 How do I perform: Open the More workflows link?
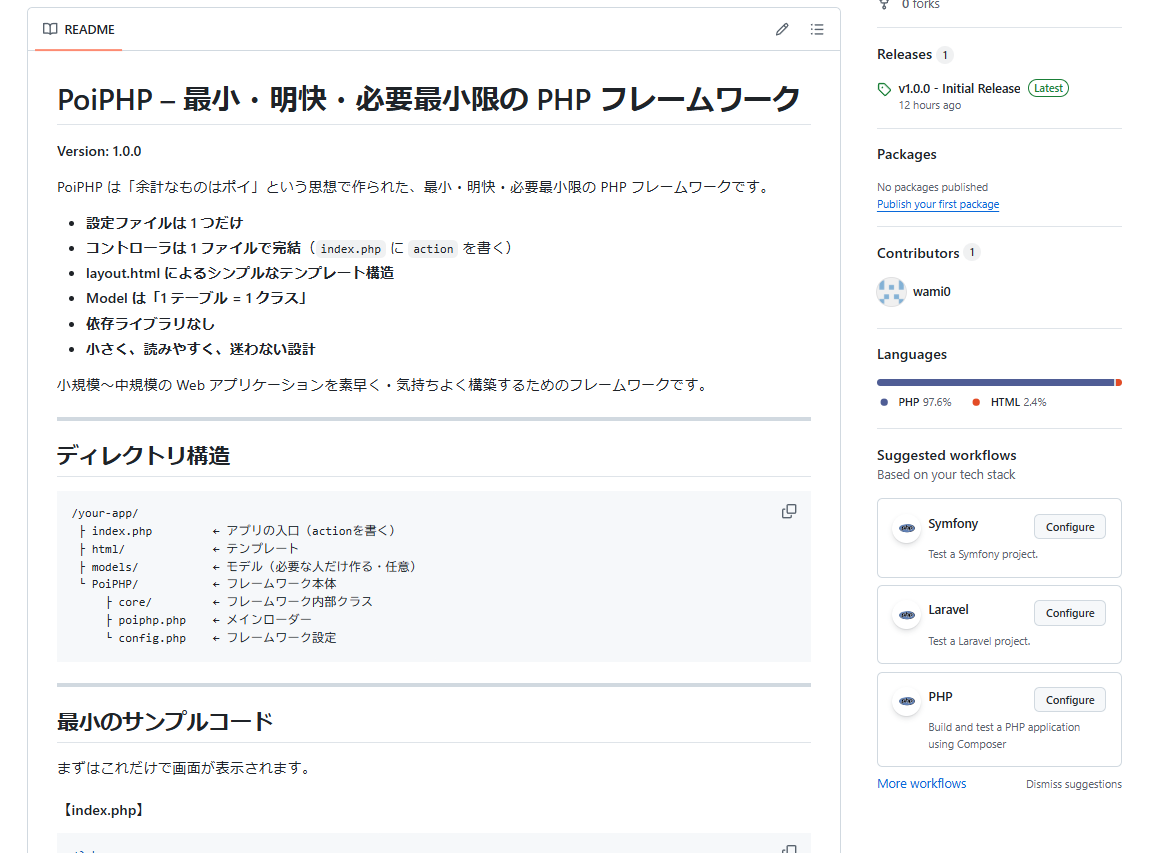(x=921, y=784)
